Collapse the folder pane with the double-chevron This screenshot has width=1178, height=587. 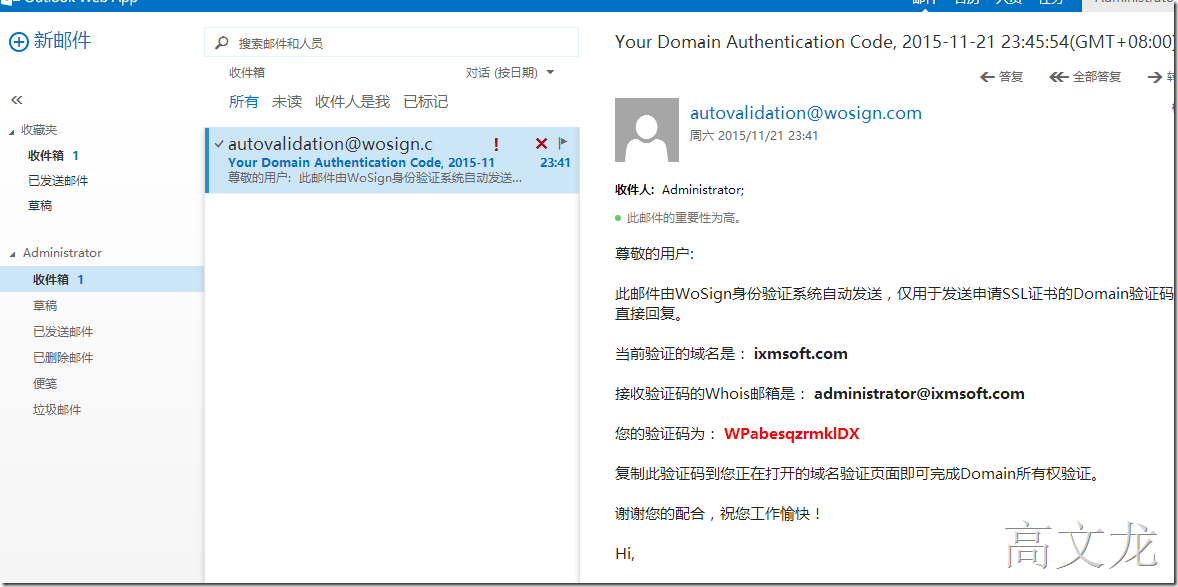pyautogui.click(x=17, y=100)
